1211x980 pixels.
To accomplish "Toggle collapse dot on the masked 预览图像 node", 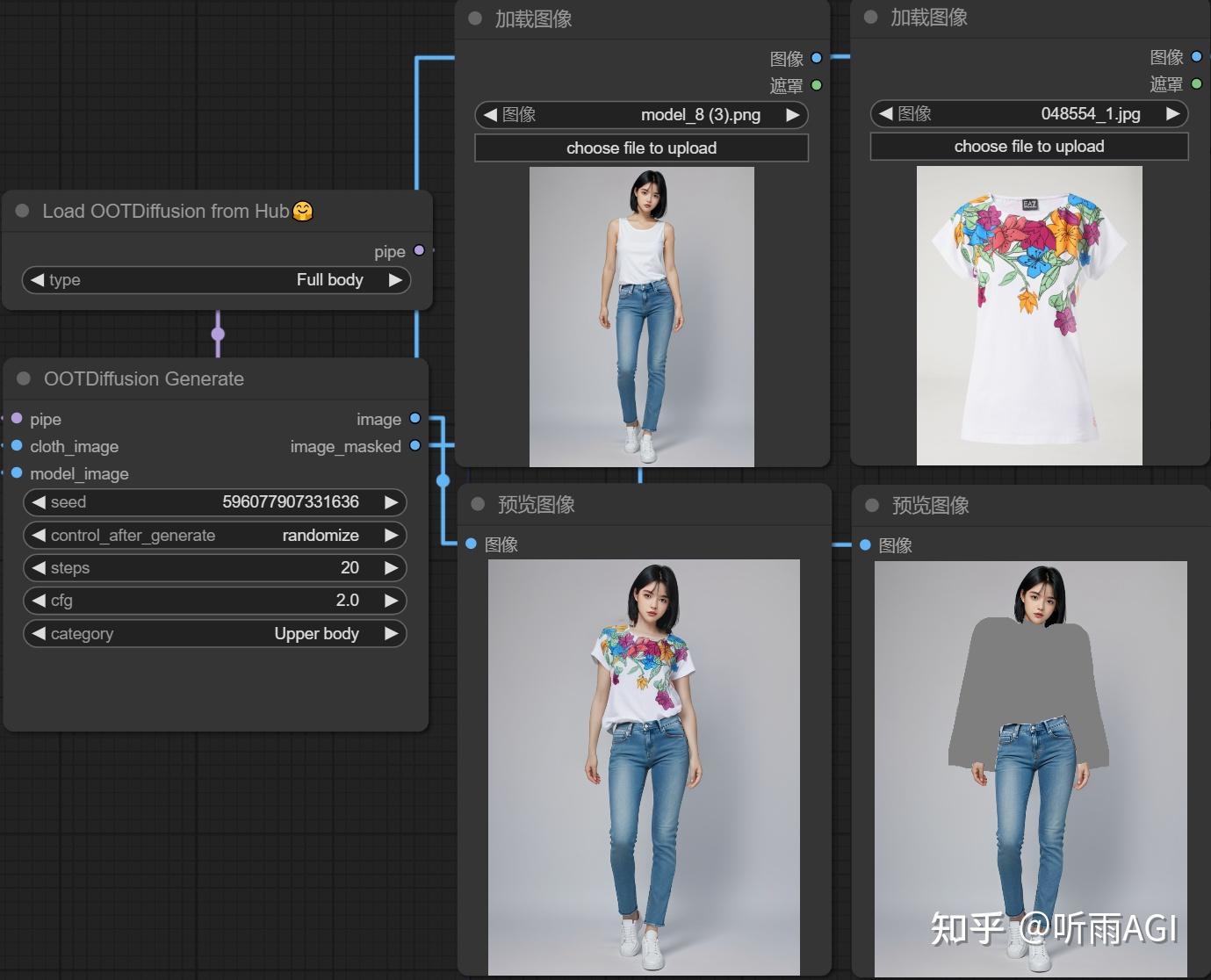I will point(872,506).
